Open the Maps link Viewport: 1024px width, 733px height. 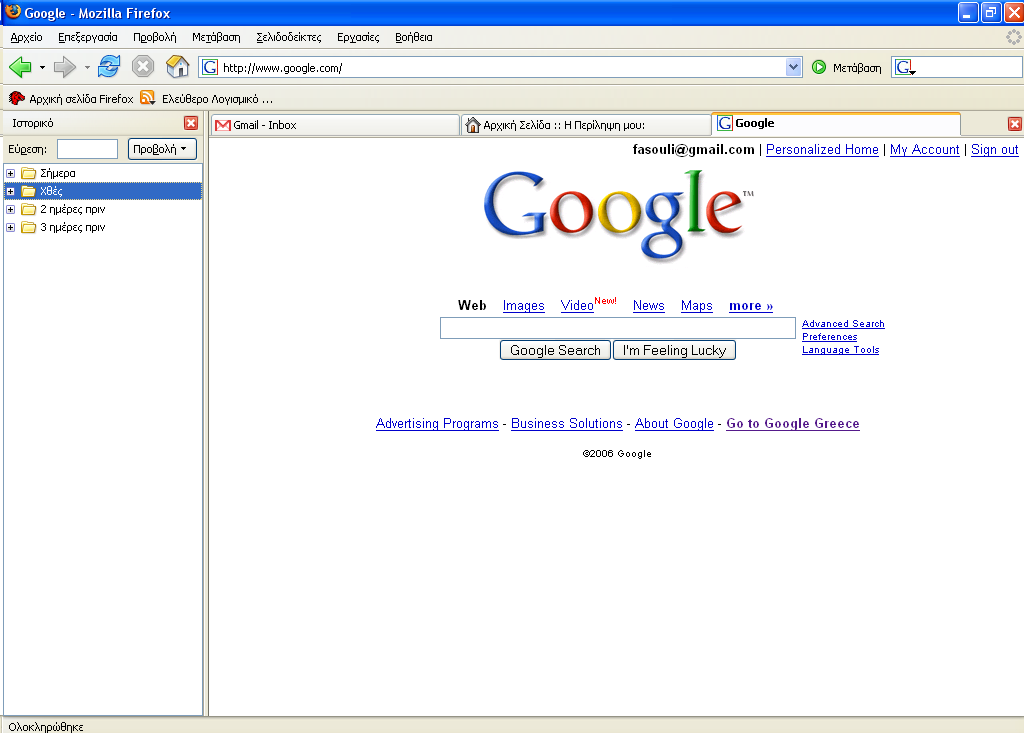pos(696,306)
